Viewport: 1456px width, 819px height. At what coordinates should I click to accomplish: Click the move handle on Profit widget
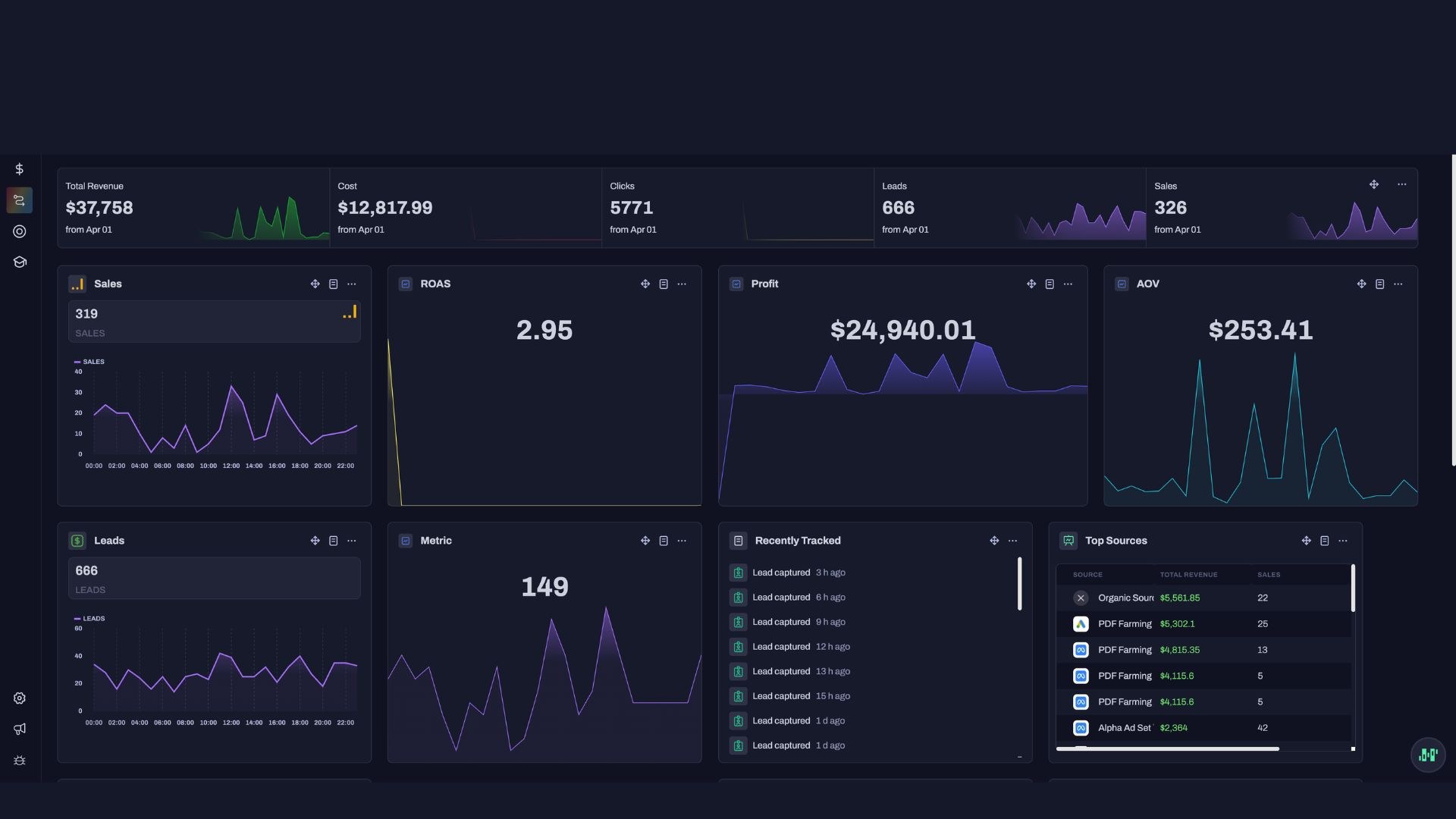click(1031, 284)
